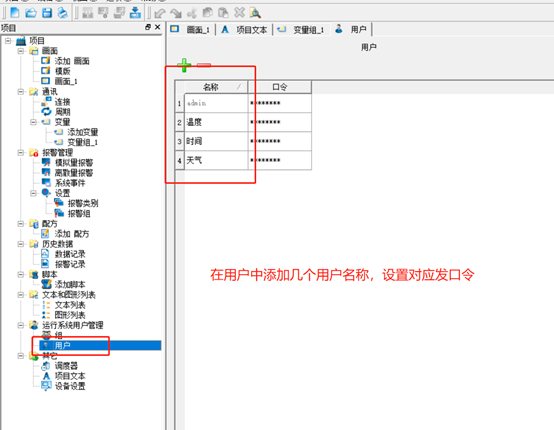Click the Paste clipboard toolbar icon
This screenshot has height=430, width=554.
coord(223,13)
